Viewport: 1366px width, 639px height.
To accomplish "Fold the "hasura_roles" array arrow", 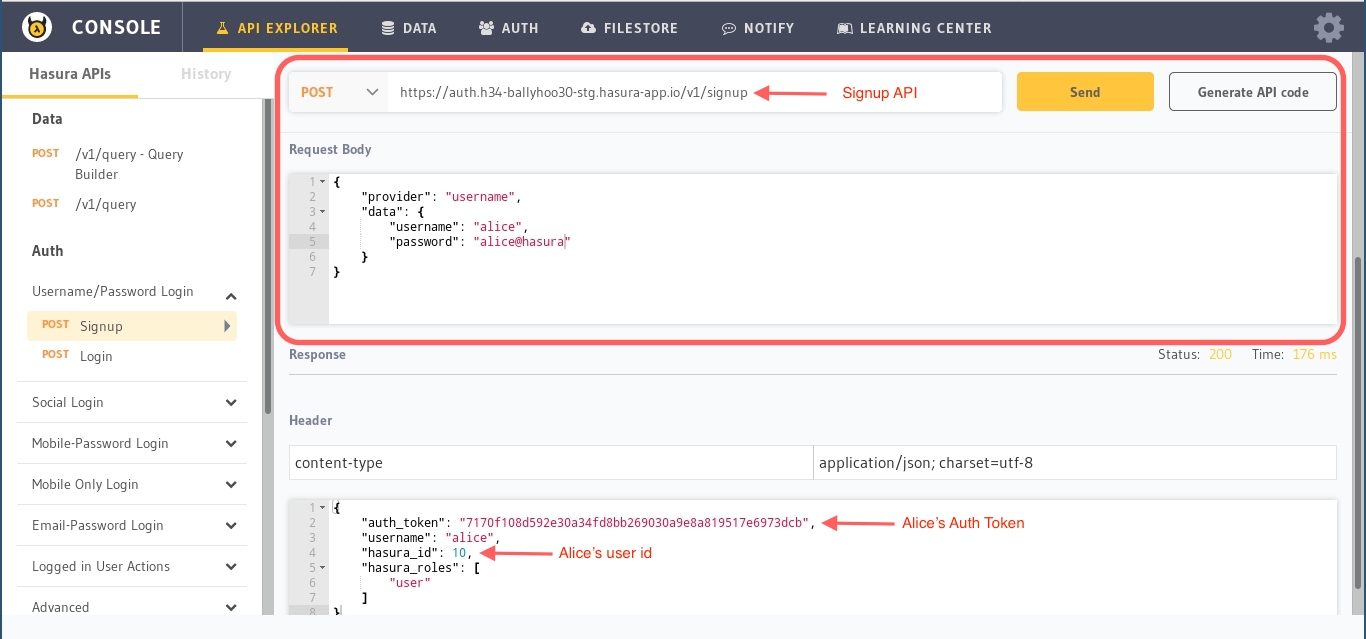I will pos(323,568).
